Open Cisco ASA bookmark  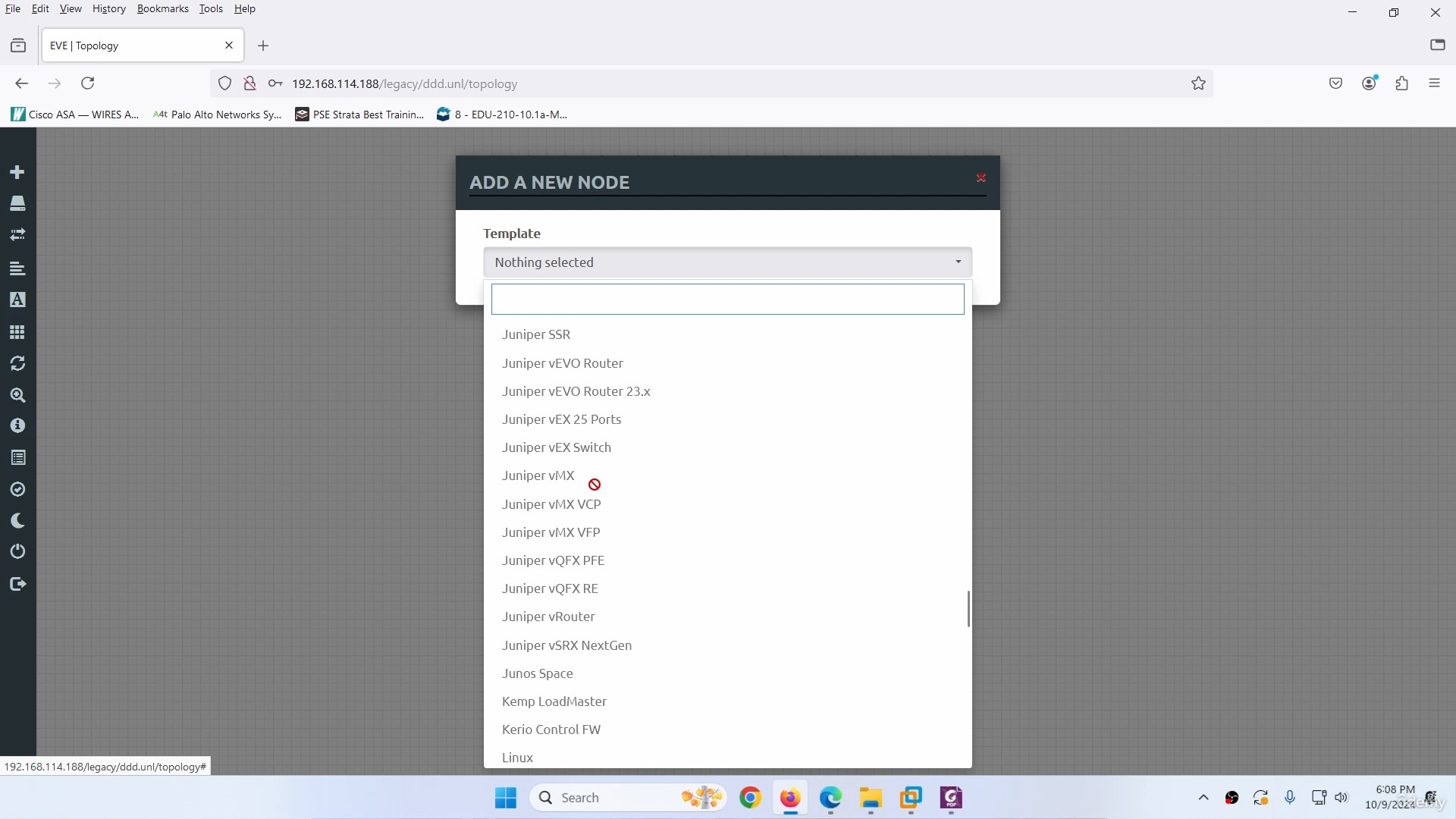(75, 115)
